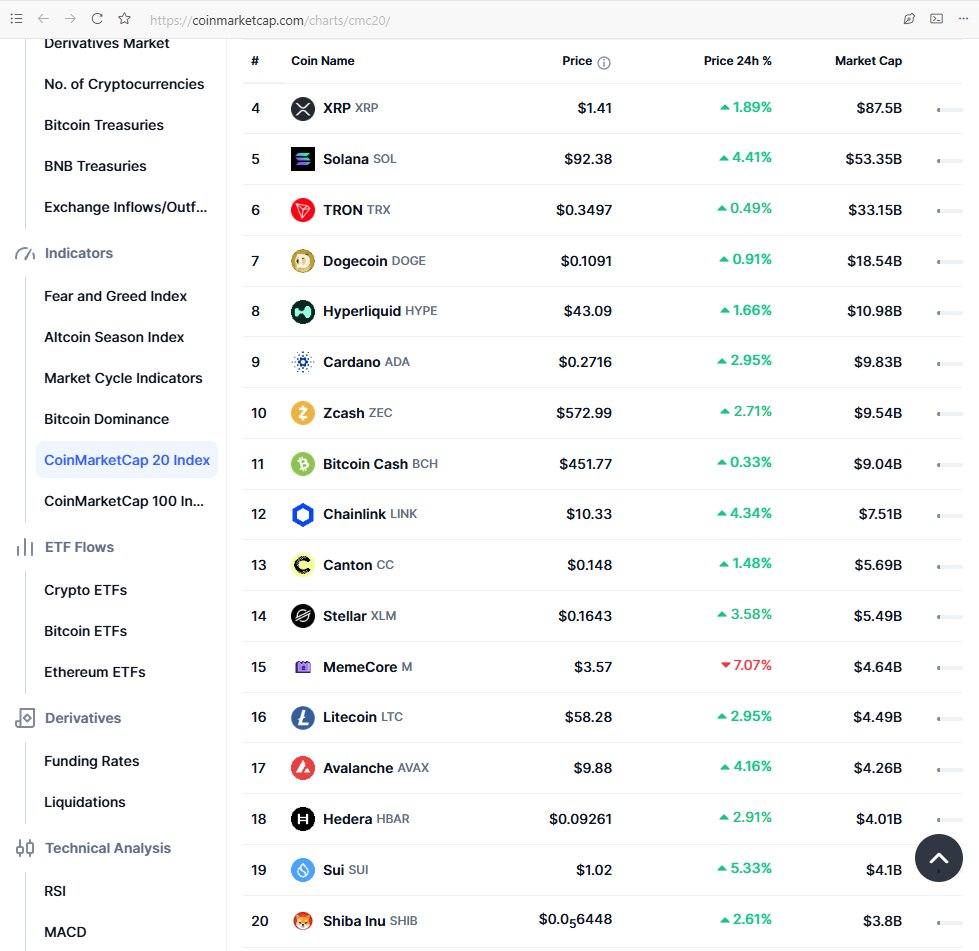The height and width of the screenshot is (951, 979).
Task: Click the Sui coin logo
Action: click(x=303, y=870)
